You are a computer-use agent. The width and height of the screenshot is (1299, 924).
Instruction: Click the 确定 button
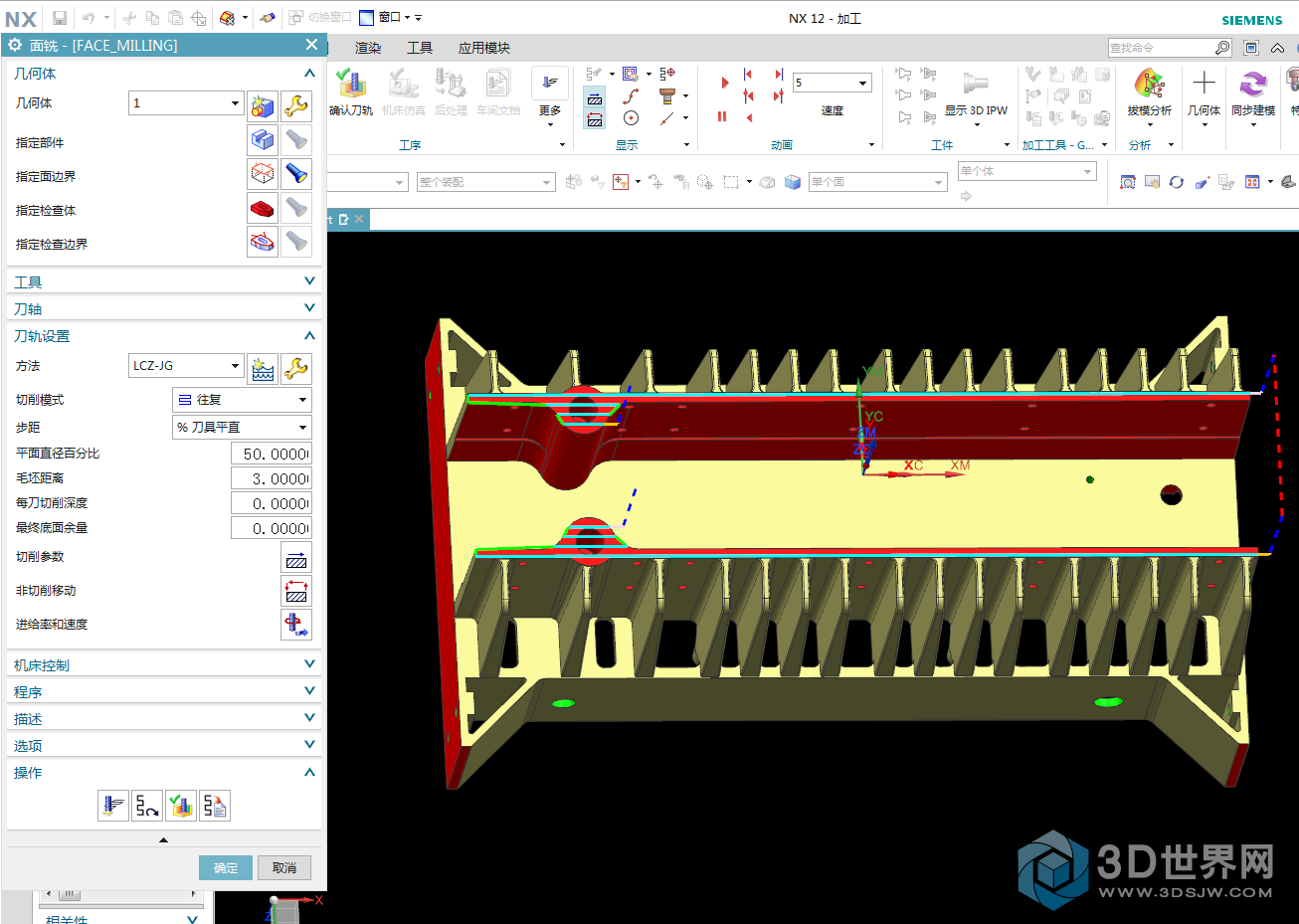pos(226,867)
